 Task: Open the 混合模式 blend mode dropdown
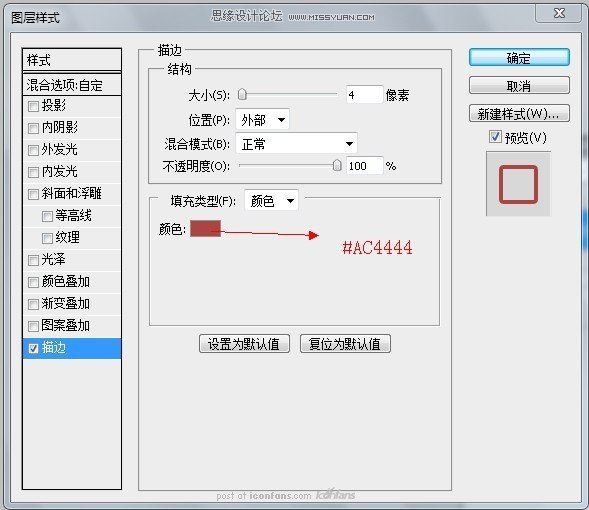point(296,143)
